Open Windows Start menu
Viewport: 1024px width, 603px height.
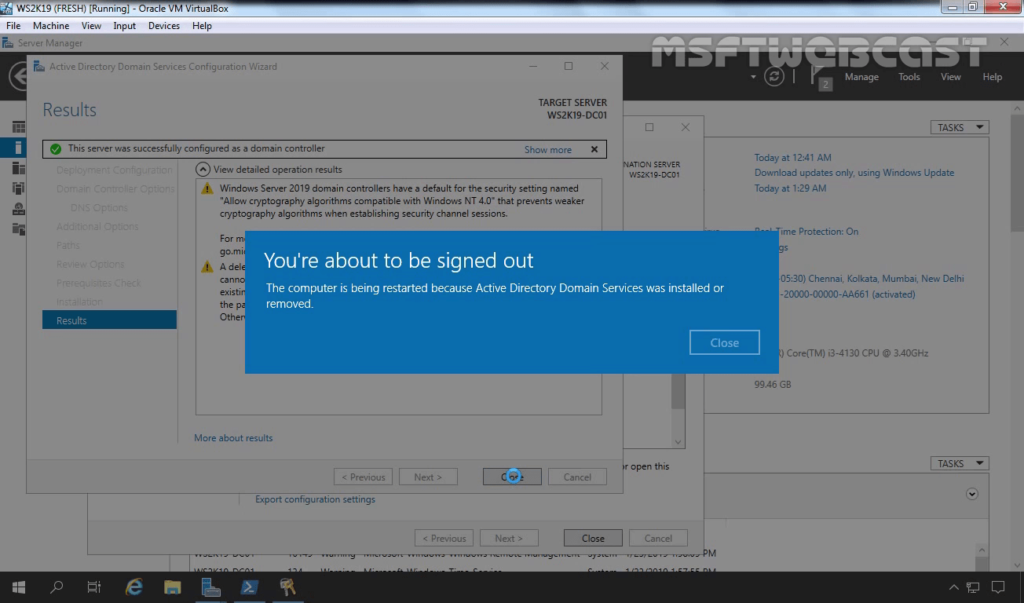(x=18, y=587)
